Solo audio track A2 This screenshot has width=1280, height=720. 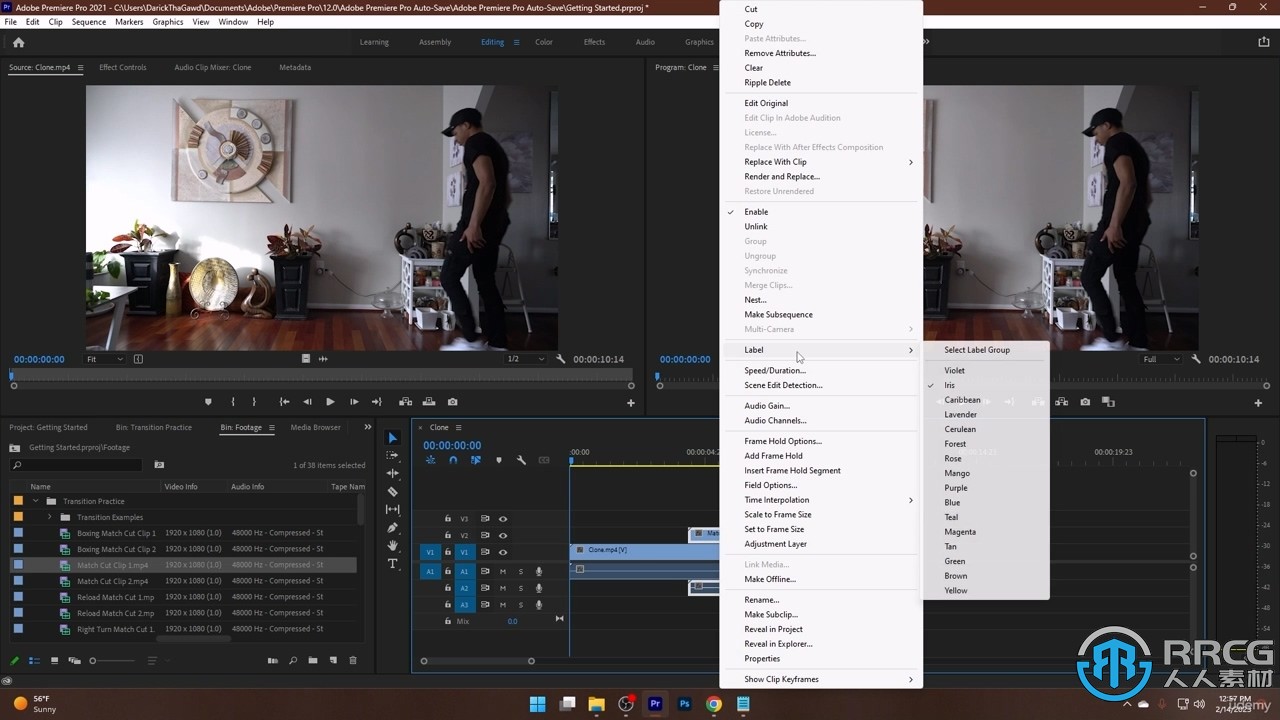(520, 588)
